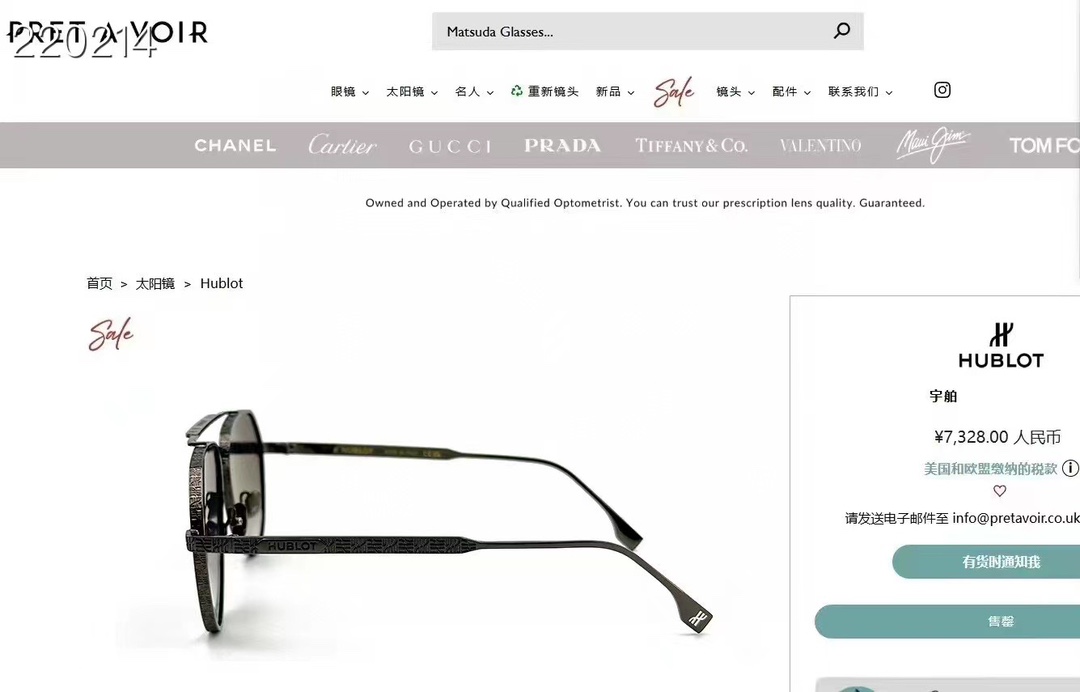Open the Maui Jim brand logo
The image size is (1080, 692).
click(933, 145)
